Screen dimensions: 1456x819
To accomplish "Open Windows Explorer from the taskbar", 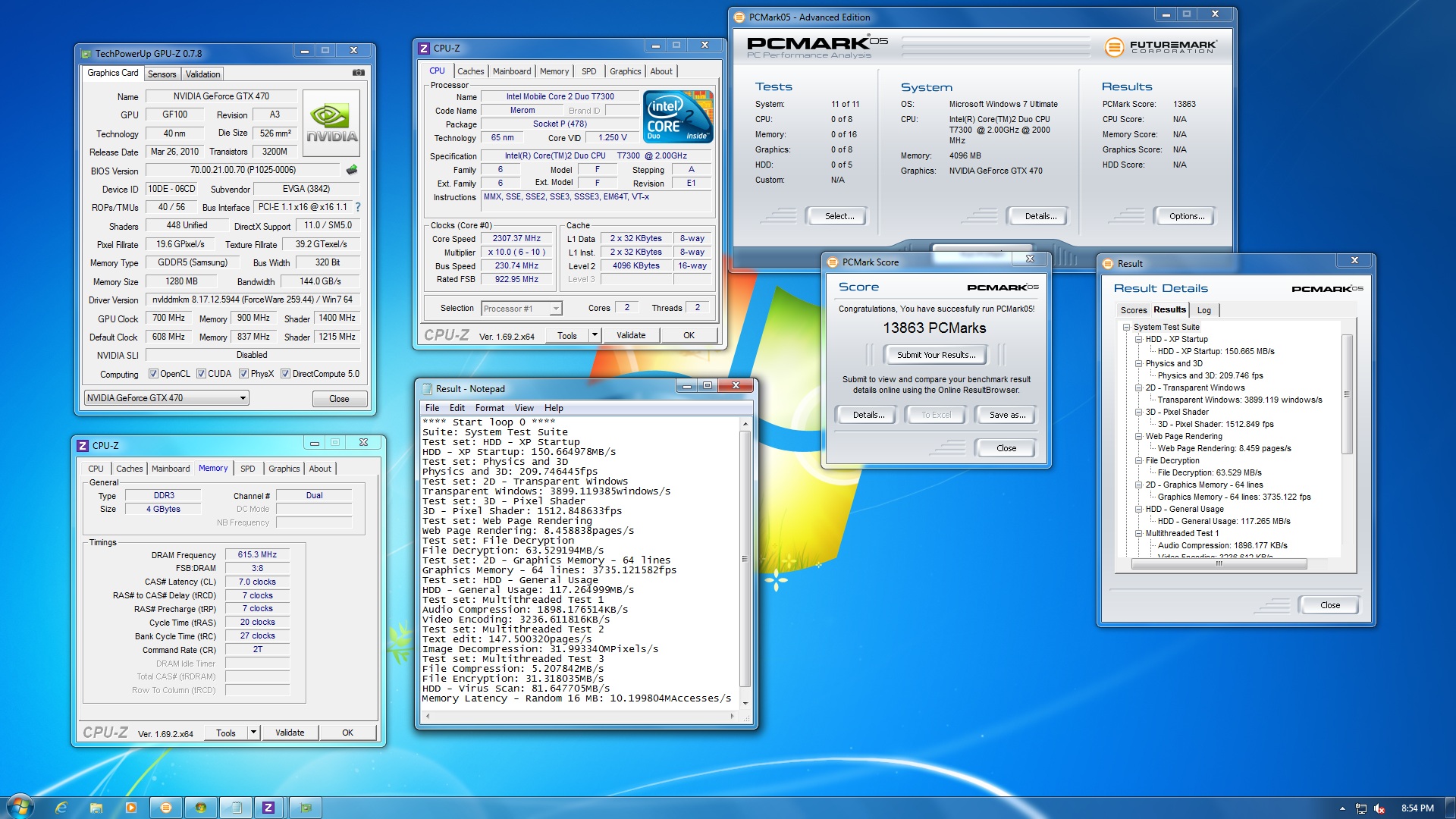I will pos(96,808).
